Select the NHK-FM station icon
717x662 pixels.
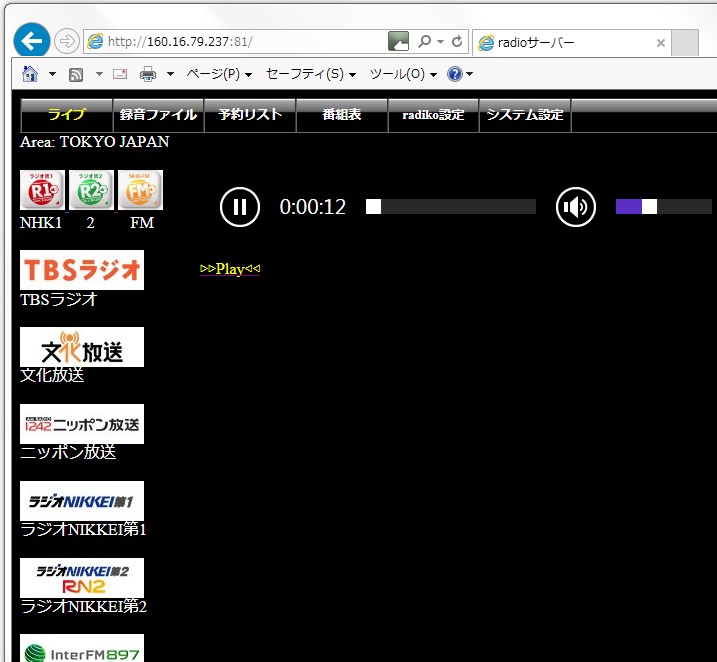pyautogui.click(x=140, y=190)
